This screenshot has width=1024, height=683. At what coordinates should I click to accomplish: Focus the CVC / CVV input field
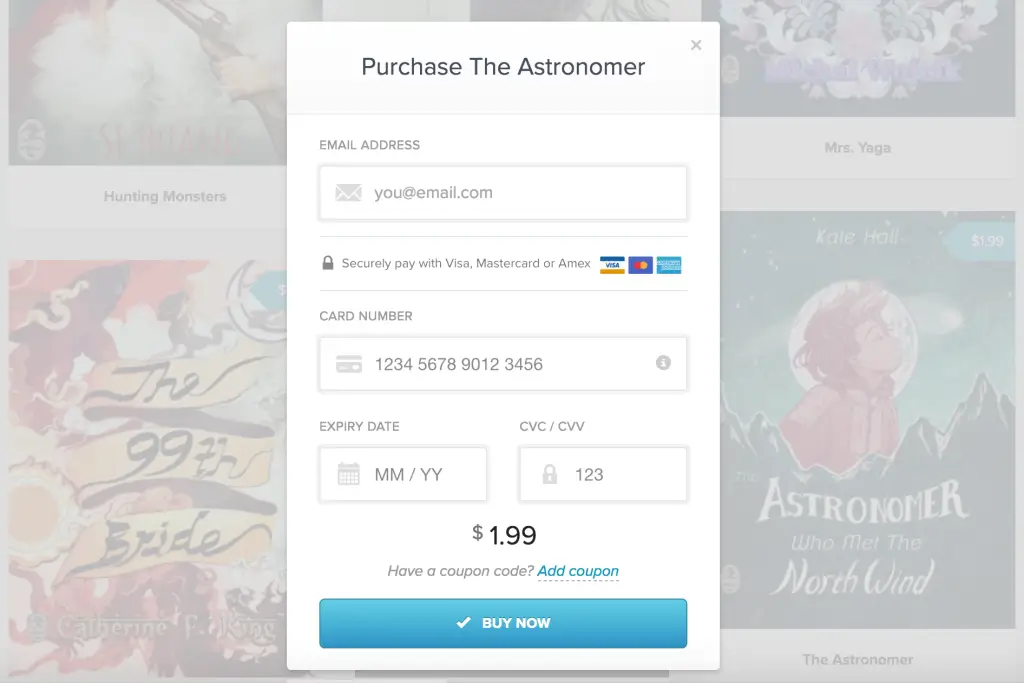[620, 474]
